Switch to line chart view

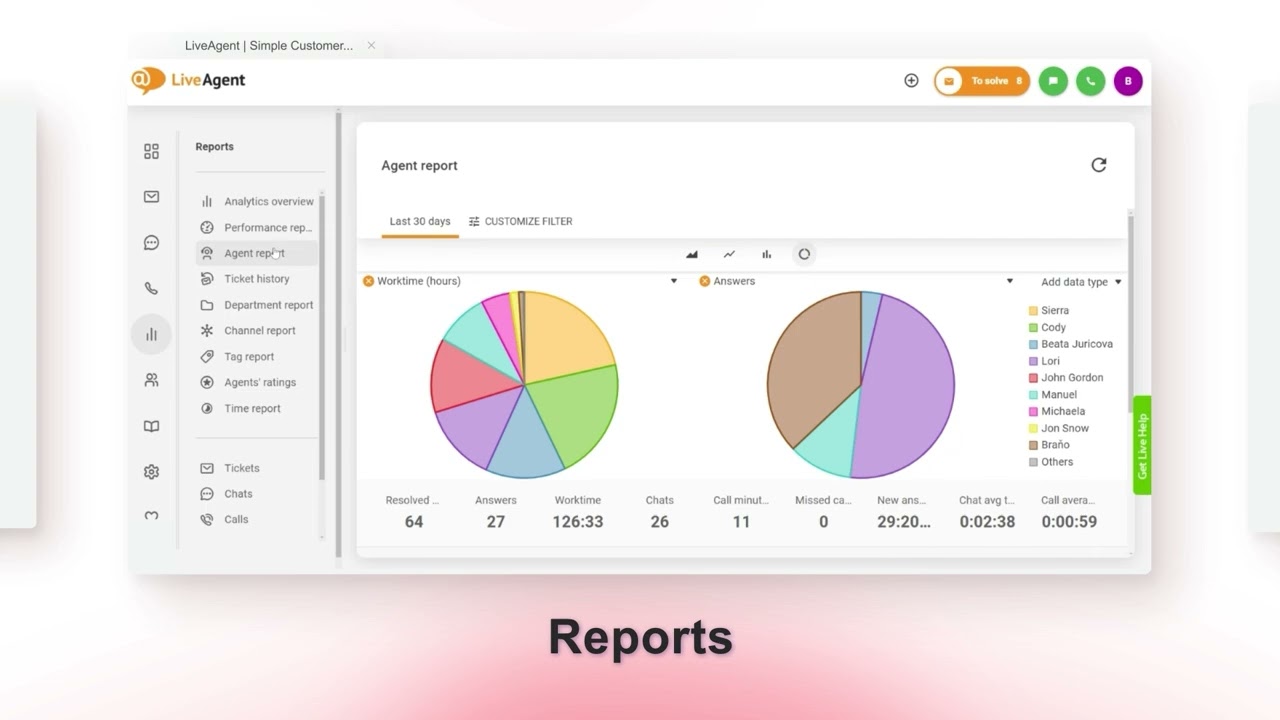coord(729,254)
